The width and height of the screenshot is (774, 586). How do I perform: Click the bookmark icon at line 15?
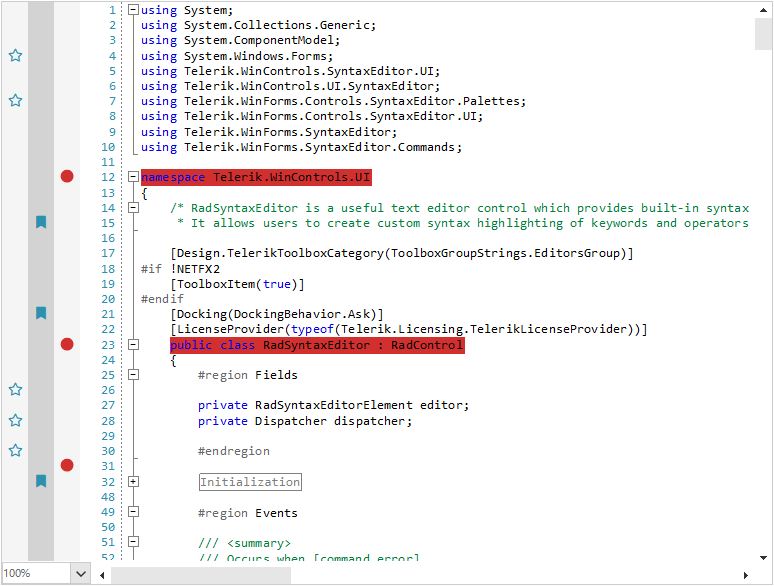(41, 222)
